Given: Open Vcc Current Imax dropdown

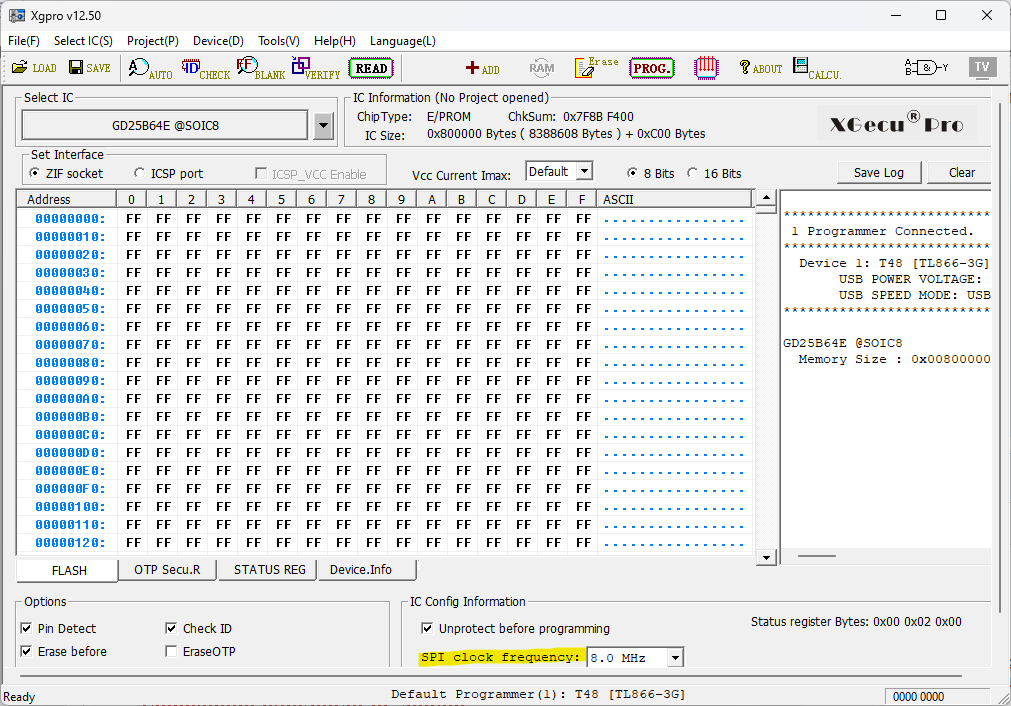Looking at the screenshot, I should 584,172.
